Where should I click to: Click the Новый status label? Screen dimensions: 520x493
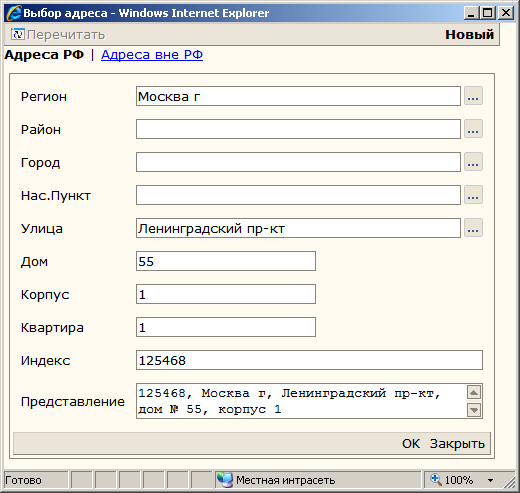tap(469, 35)
